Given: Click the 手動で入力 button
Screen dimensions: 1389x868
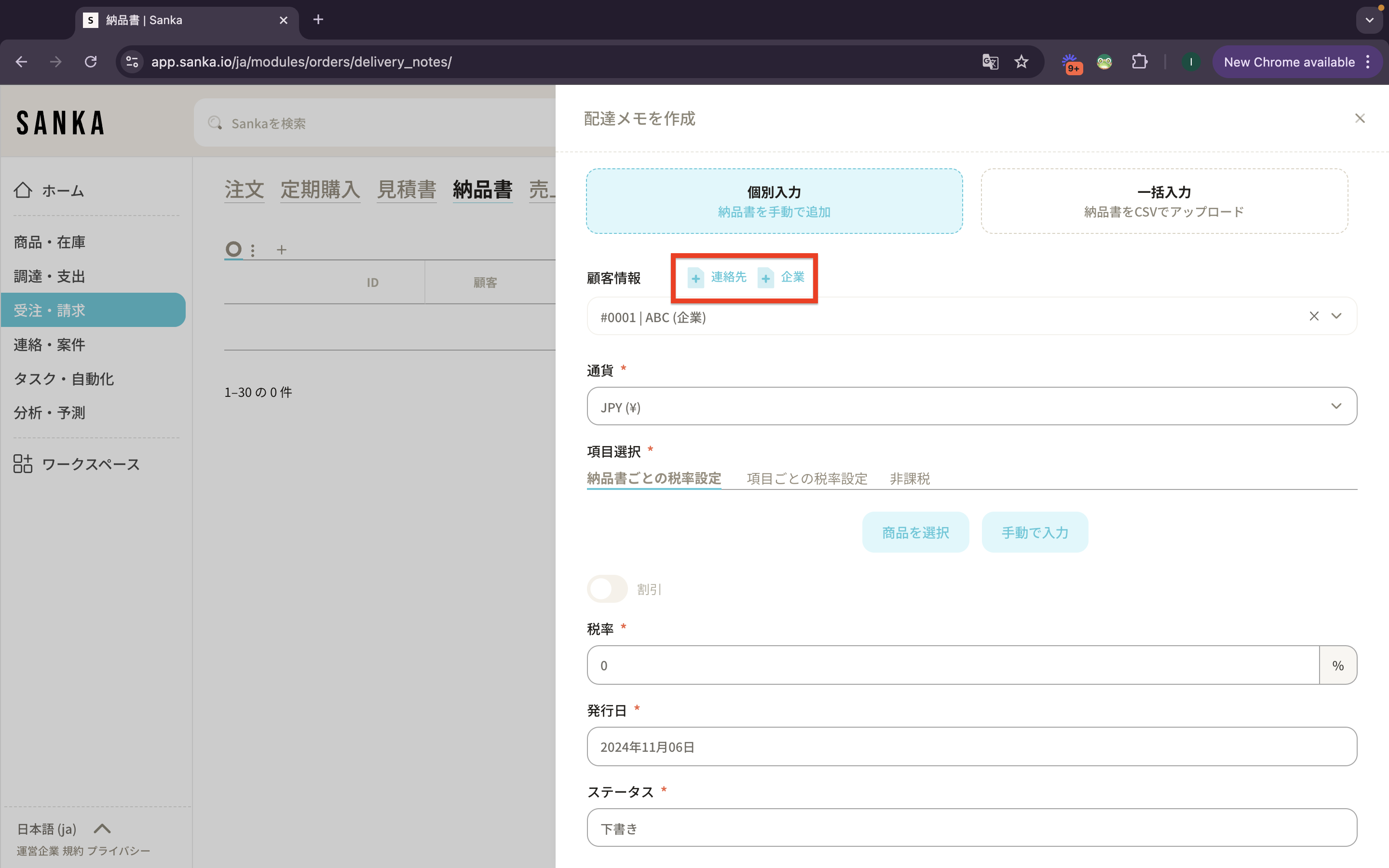Looking at the screenshot, I should (1035, 532).
